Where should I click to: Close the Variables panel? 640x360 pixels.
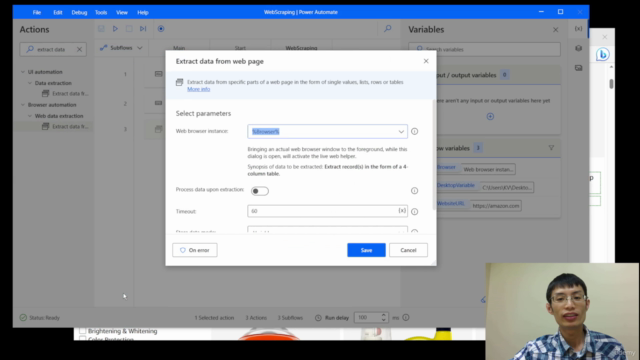[x=556, y=30]
